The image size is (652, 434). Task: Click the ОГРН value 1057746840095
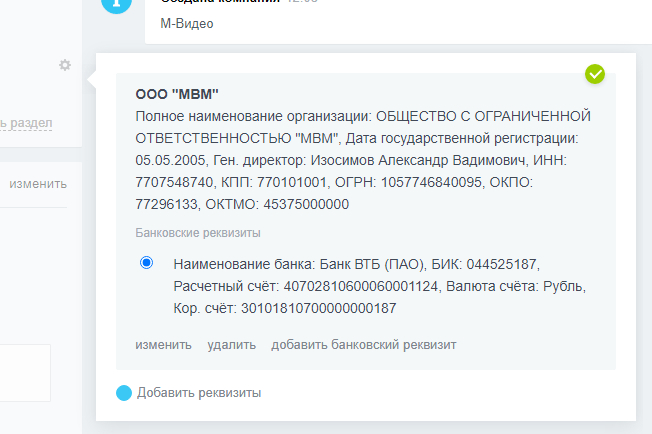click(431, 182)
